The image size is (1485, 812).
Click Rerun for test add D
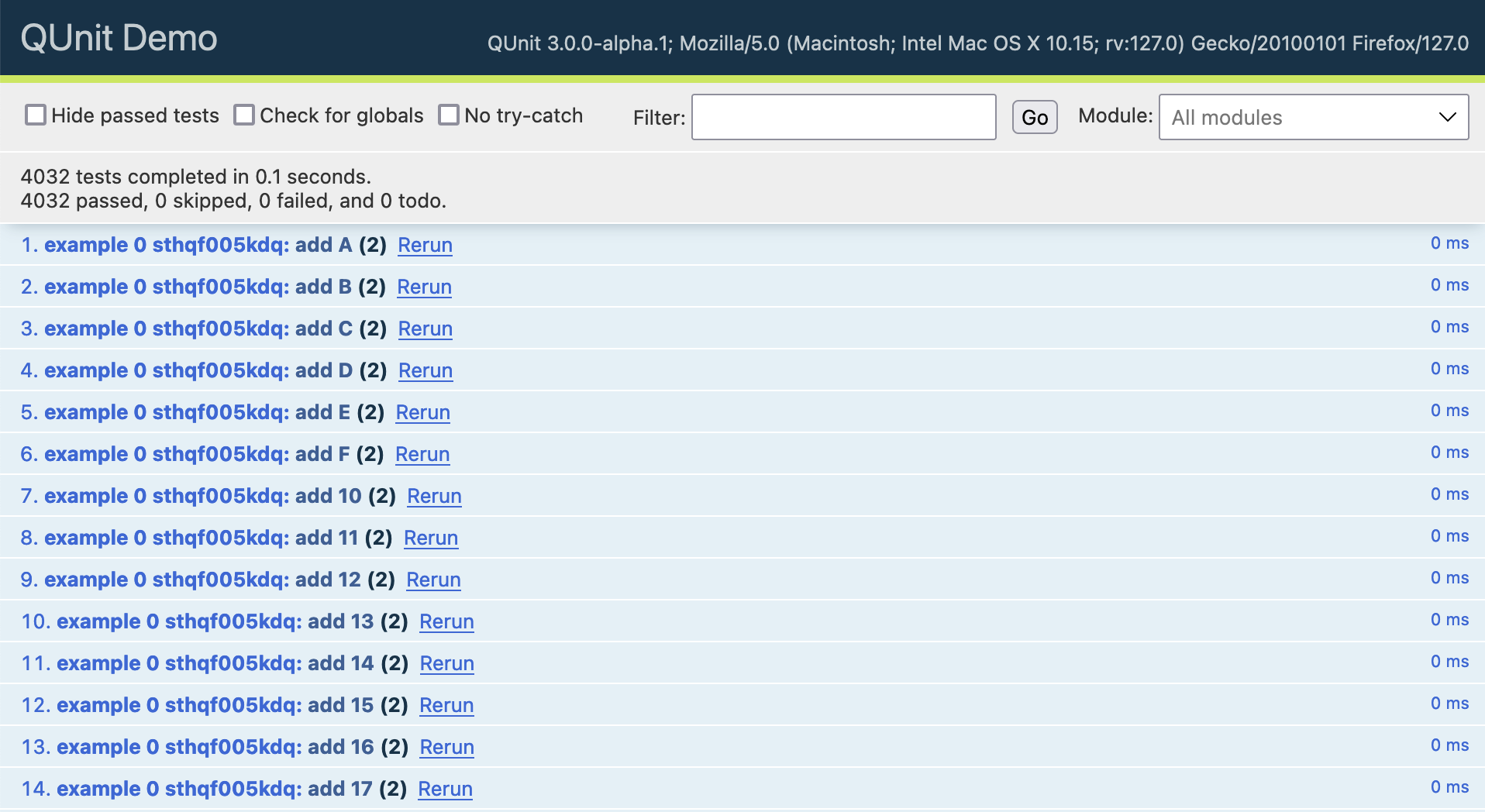tap(425, 371)
